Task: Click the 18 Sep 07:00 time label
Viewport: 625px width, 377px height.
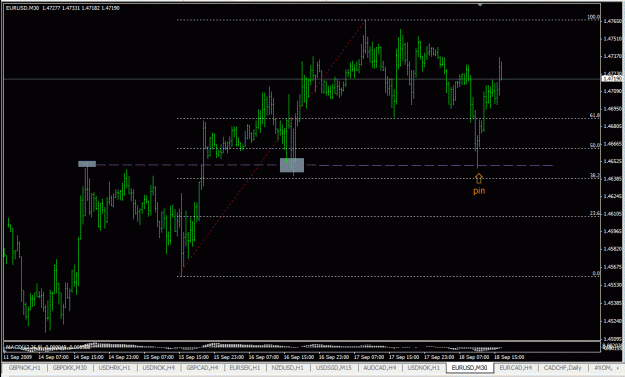Action: tap(474, 357)
